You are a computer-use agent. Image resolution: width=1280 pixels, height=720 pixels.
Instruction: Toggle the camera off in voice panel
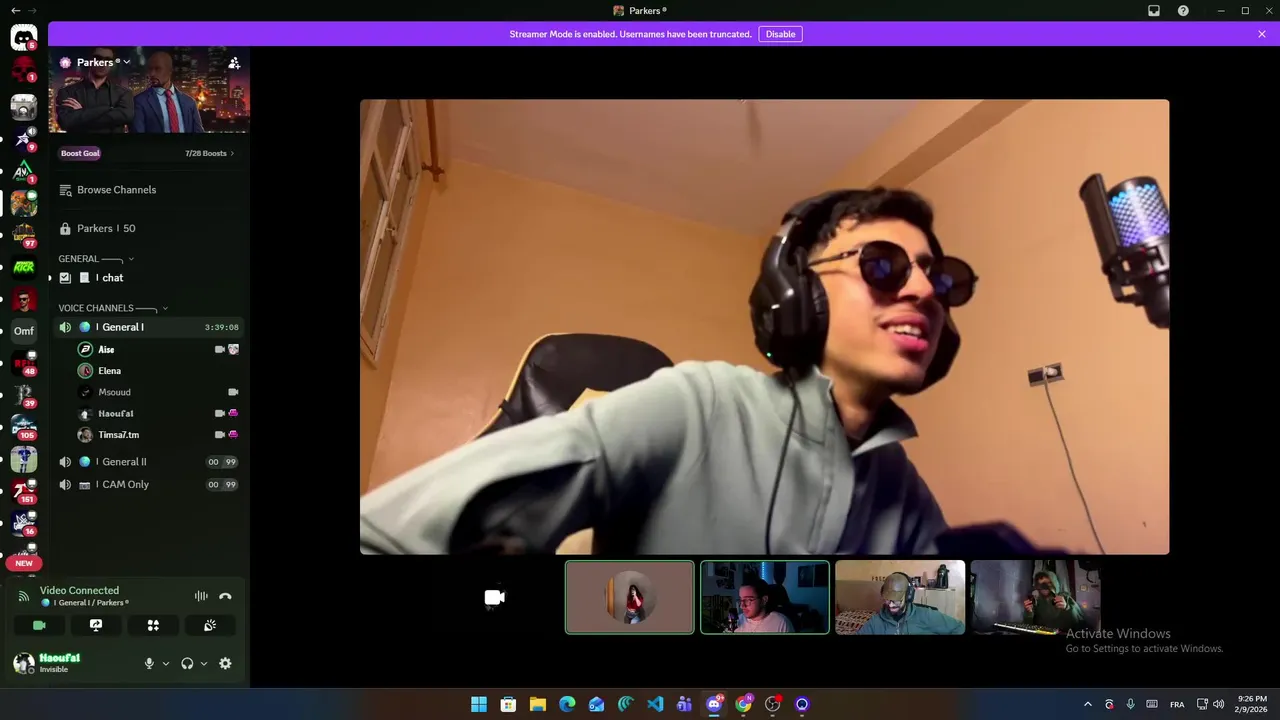tap(39, 625)
